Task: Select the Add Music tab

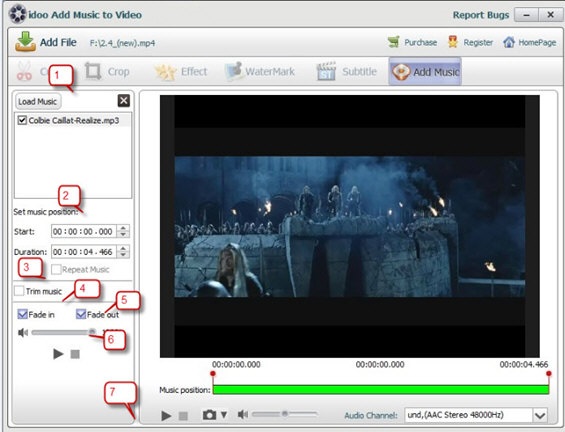Action: tap(425, 71)
